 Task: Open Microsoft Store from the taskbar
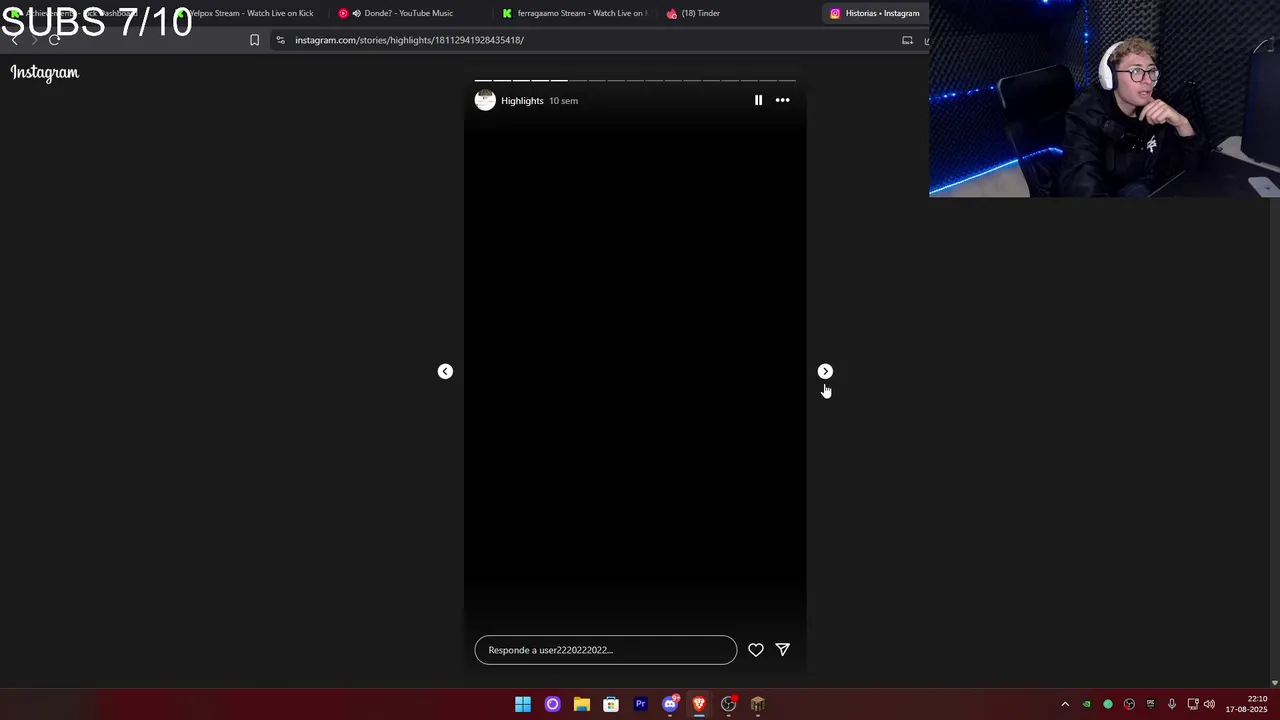[x=611, y=704]
